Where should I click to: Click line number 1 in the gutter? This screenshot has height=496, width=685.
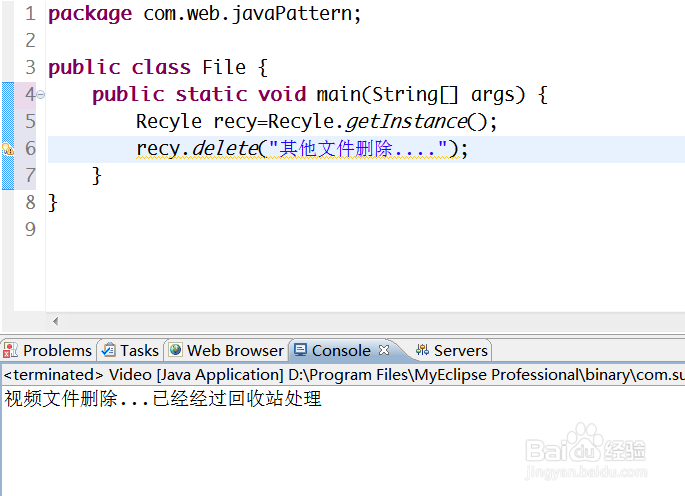[30, 14]
